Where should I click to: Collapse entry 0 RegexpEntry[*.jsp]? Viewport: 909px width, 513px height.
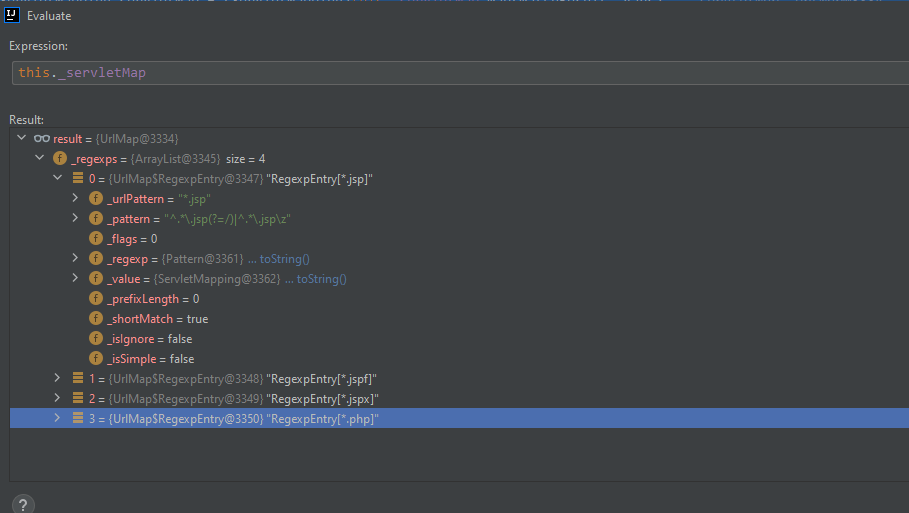pos(57,178)
